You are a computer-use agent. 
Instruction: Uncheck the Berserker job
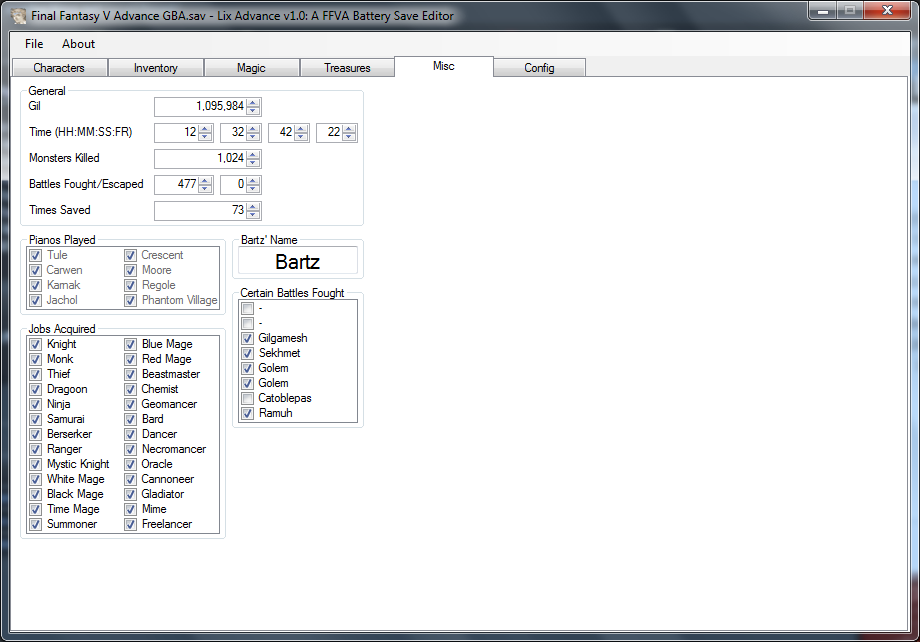point(36,434)
